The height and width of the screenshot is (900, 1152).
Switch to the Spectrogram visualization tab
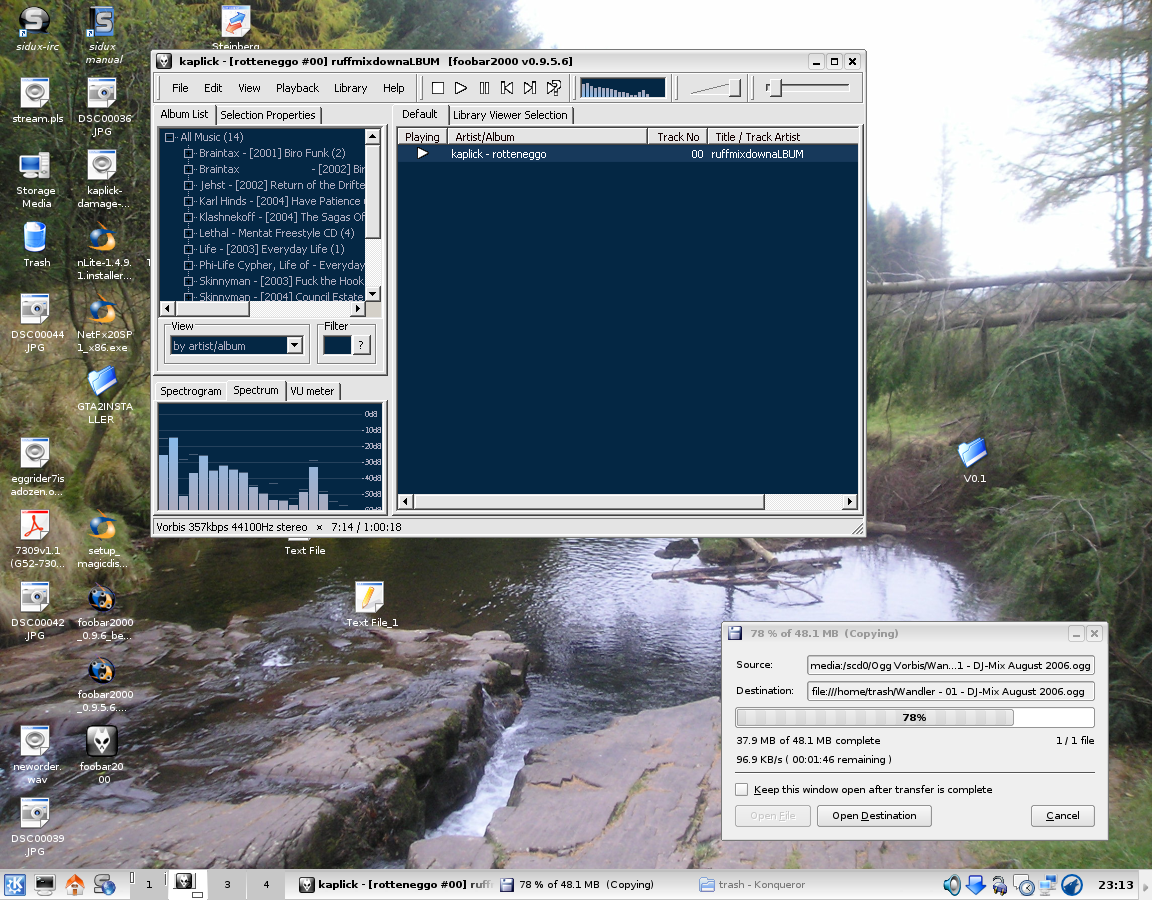(190, 391)
